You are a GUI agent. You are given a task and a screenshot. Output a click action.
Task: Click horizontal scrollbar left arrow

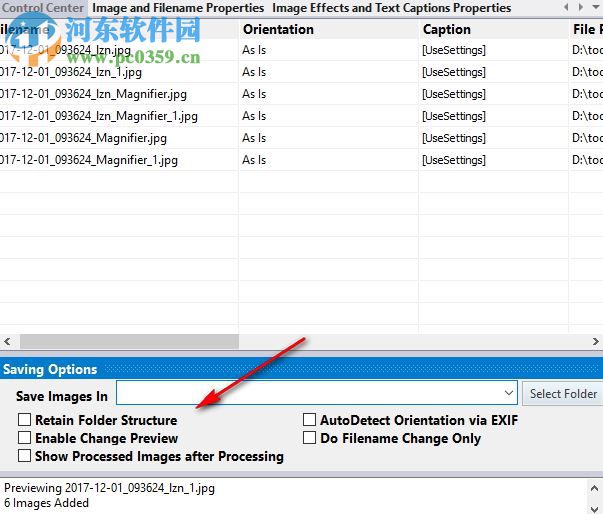pos(7,341)
